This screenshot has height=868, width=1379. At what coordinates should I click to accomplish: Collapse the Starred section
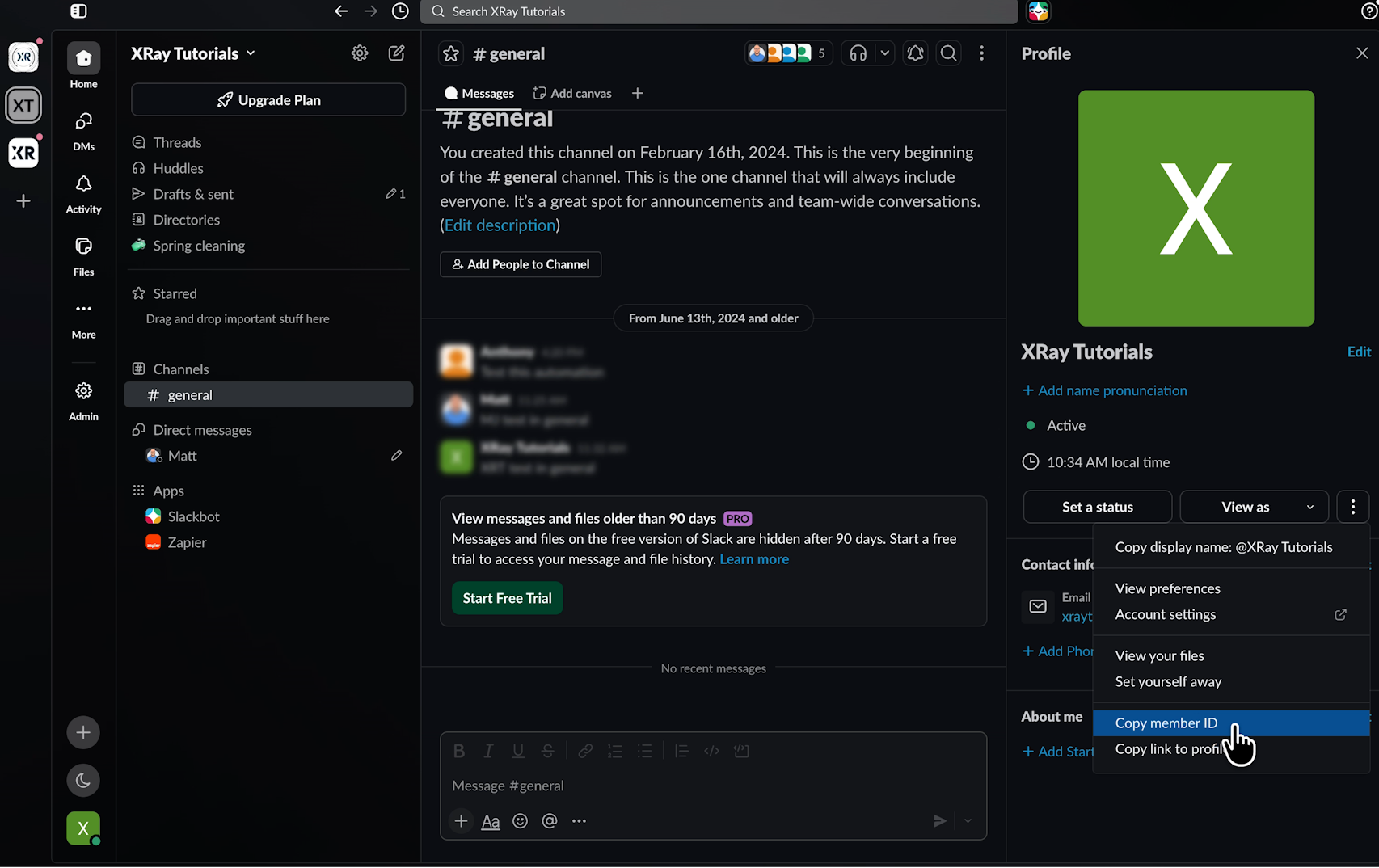click(175, 293)
